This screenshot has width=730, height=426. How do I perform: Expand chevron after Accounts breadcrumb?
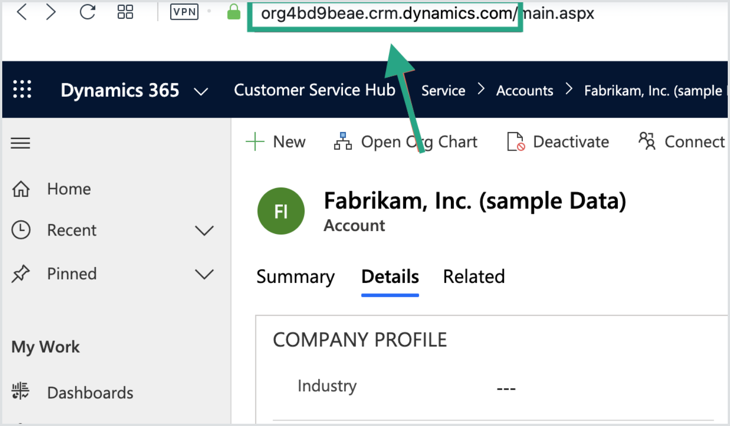point(568,89)
